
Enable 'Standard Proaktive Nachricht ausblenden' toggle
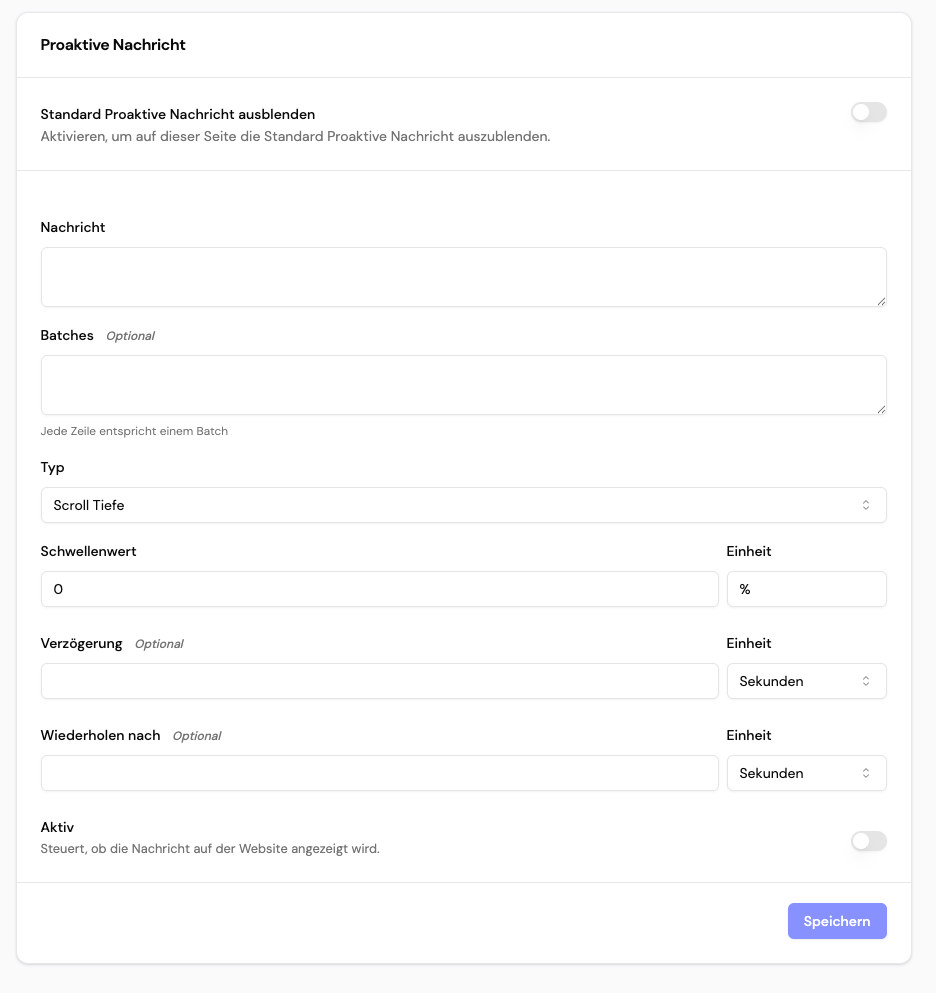pos(868,112)
